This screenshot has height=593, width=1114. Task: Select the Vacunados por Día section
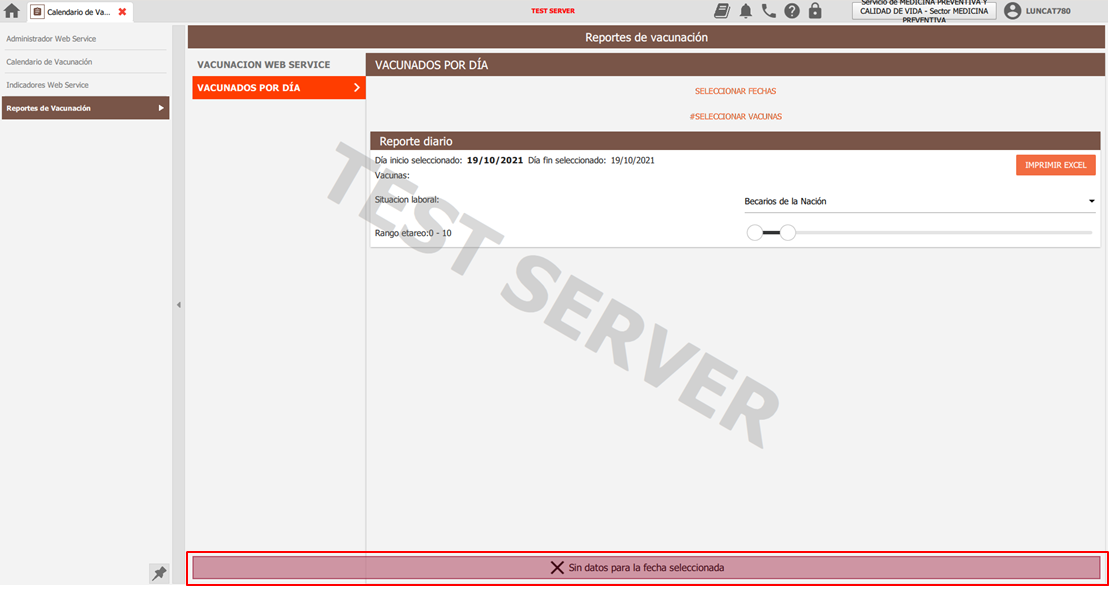coord(278,88)
